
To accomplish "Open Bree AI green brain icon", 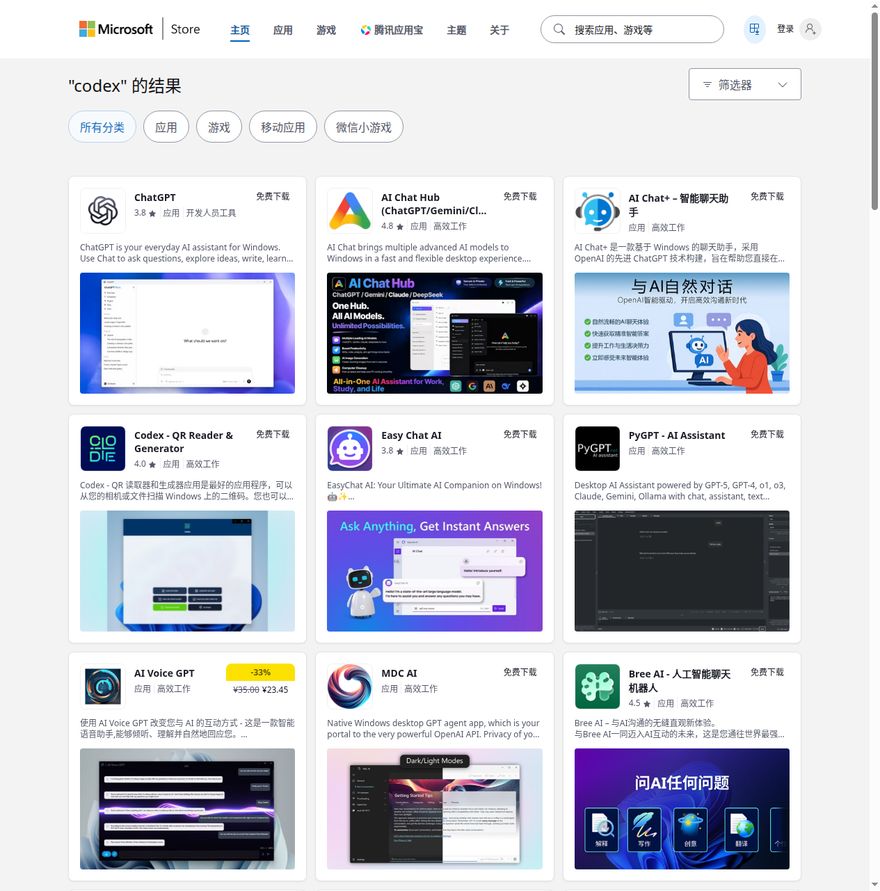I will pos(597,686).
